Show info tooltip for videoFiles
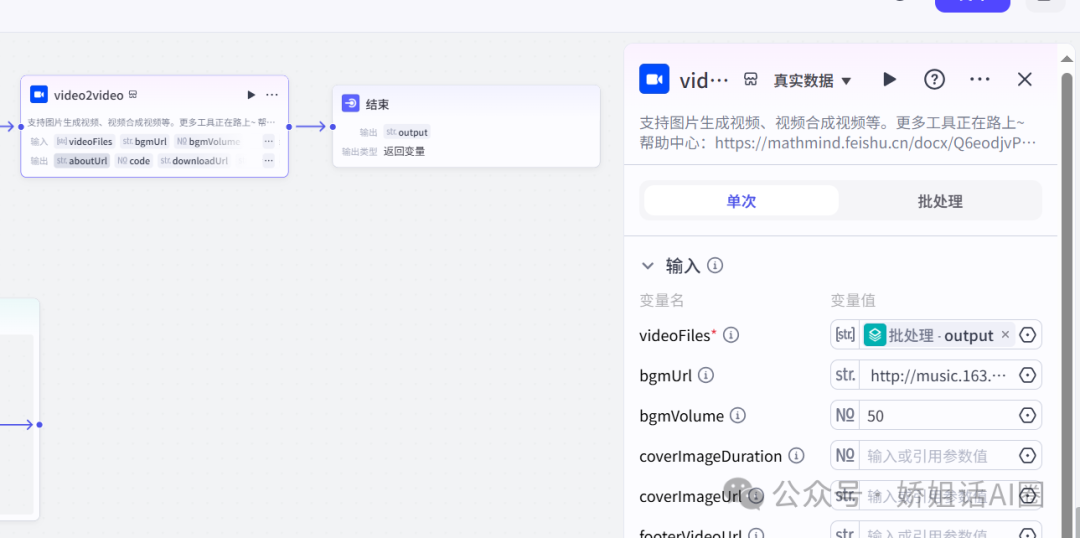Viewport: 1080px width, 538px height. 731,335
